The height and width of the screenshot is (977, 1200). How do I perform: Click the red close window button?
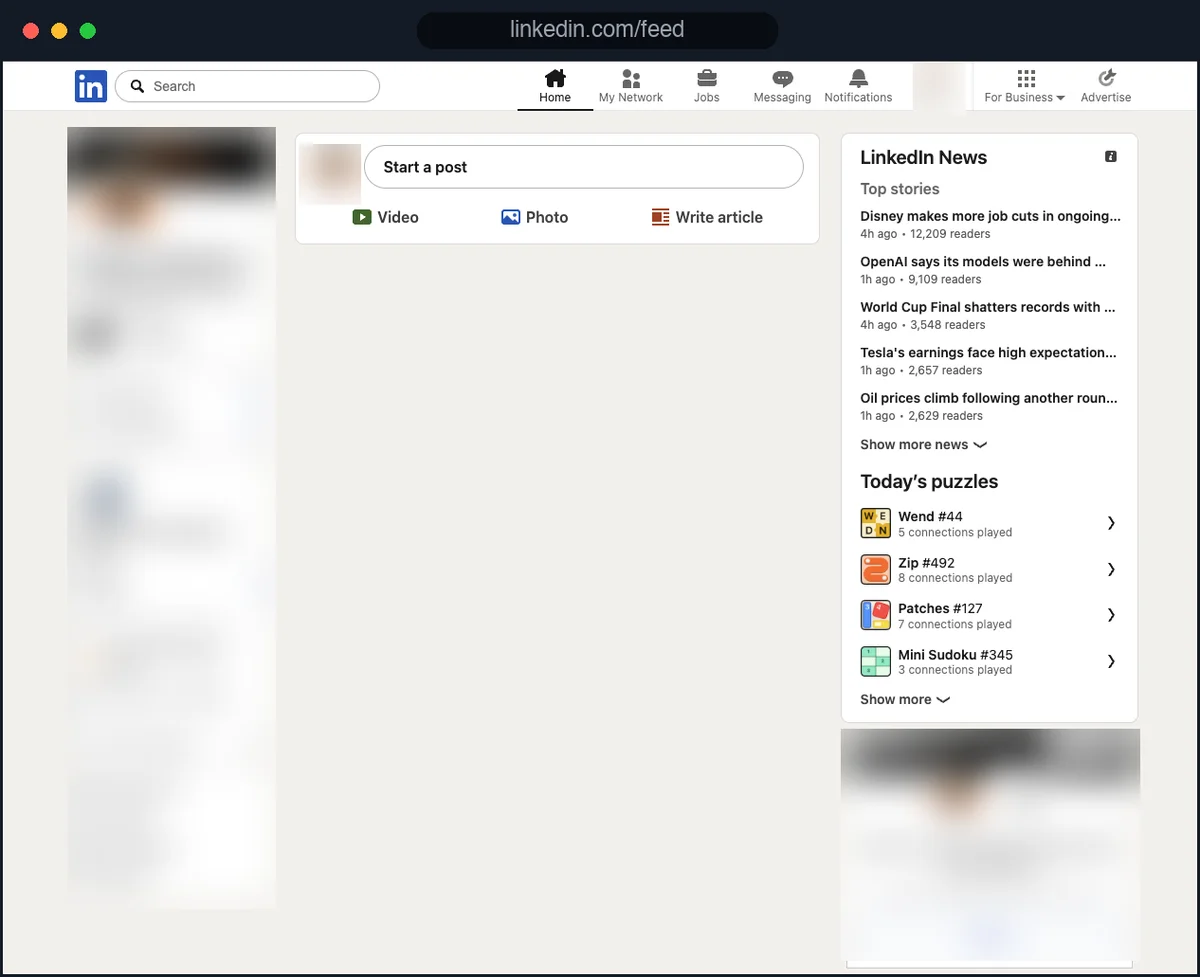click(x=31, y=30)
